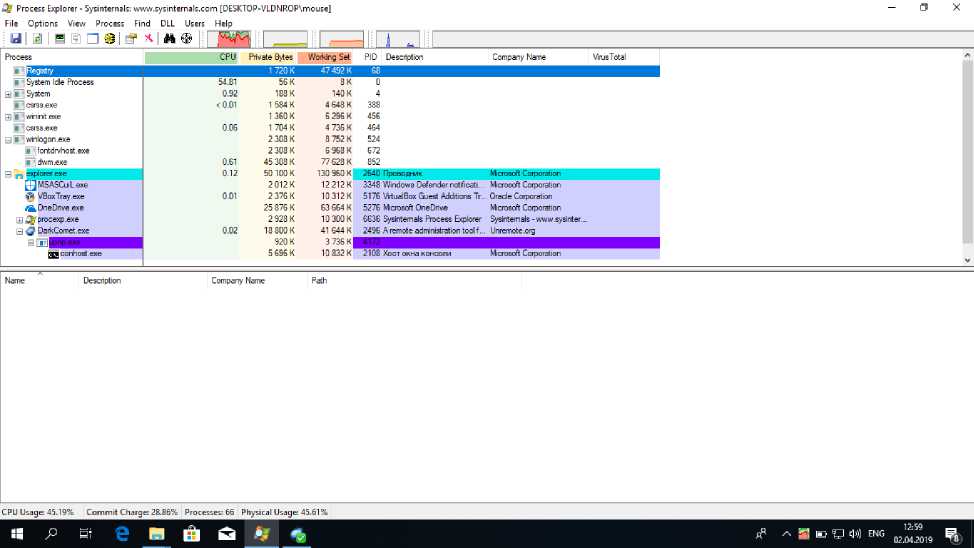Sort by the Process column header
The height and width of the screenshot is (548, 974).
pyautogui.click(x=72, y=57)
